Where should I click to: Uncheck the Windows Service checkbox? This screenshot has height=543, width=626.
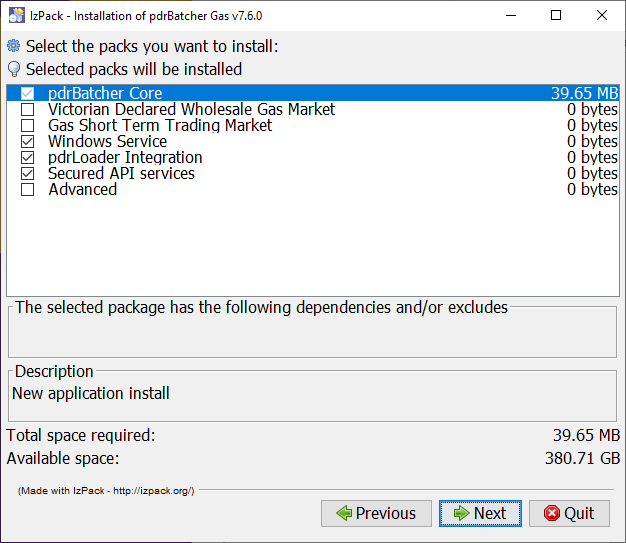point(28,141)
